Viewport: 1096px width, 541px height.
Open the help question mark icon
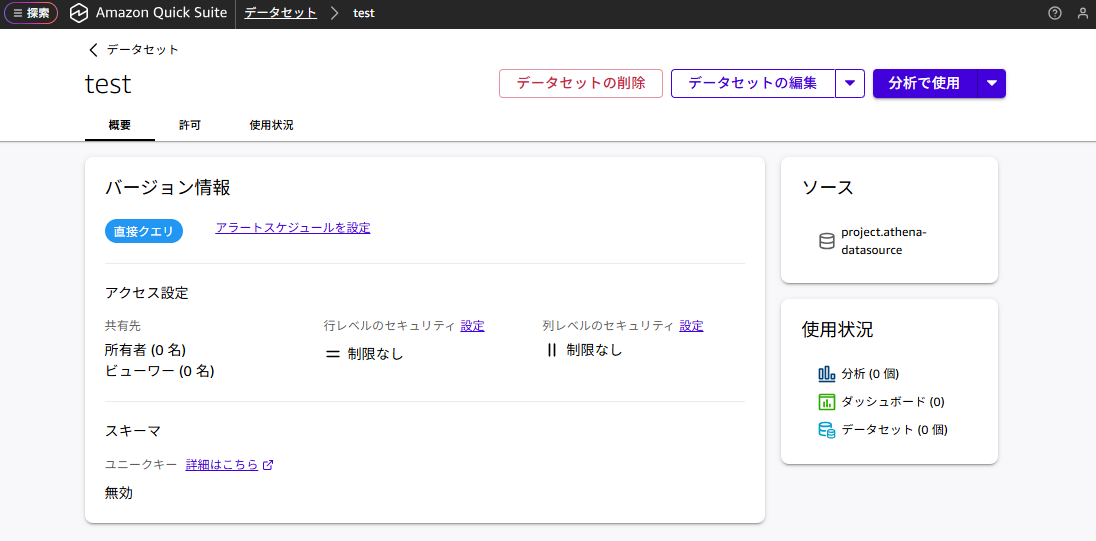(x=1055, y=13)
